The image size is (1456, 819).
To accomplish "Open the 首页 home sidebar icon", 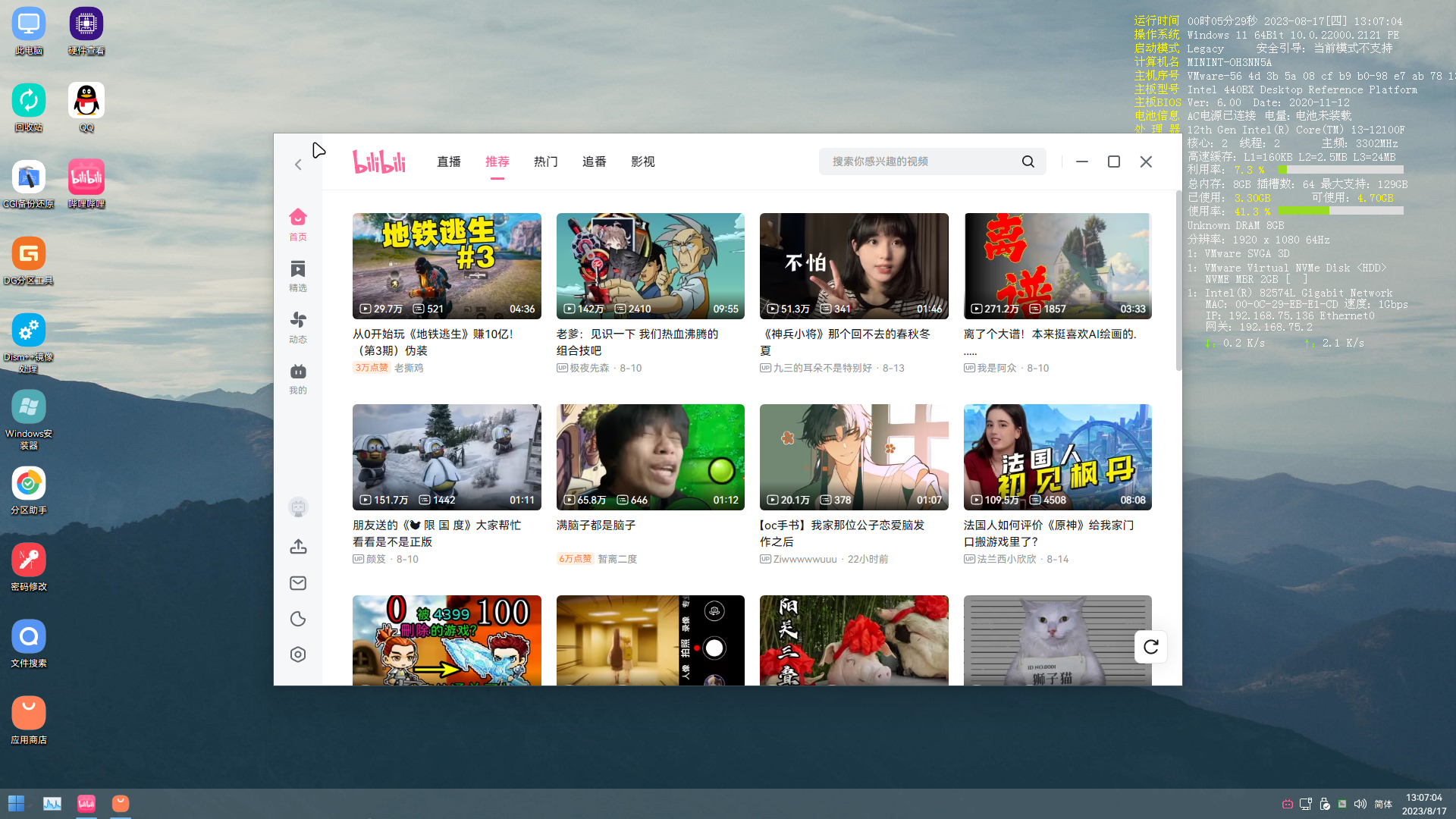I will pyautogui.click(x=298, y=224).
